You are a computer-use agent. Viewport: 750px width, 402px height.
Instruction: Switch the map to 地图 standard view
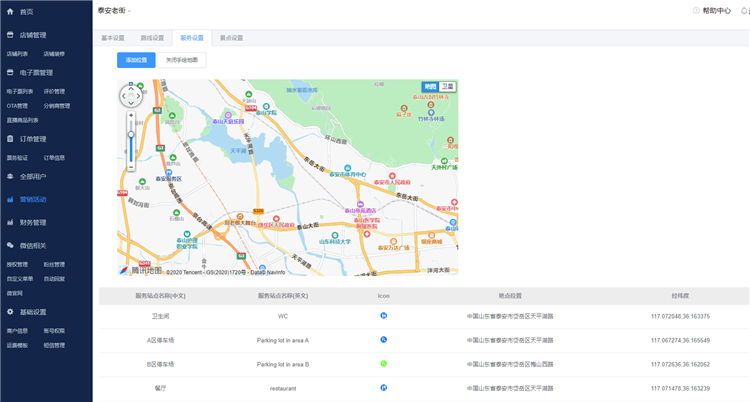pos(430,87)
